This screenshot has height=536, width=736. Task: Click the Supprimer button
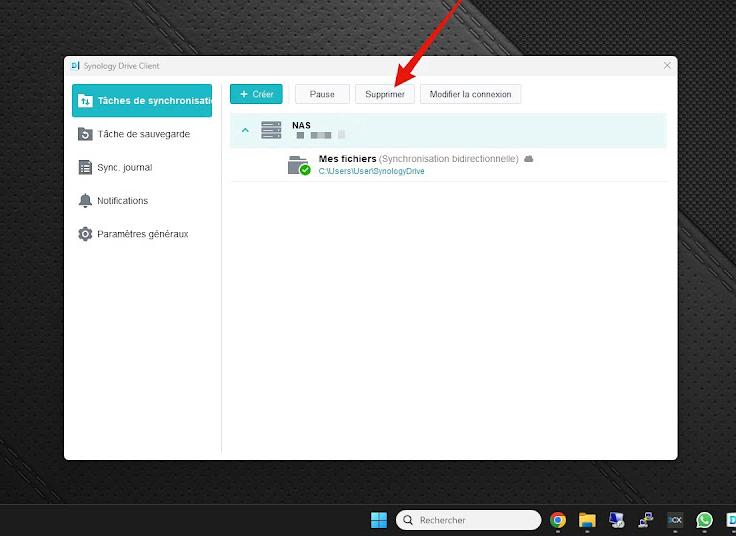[385, 94]
